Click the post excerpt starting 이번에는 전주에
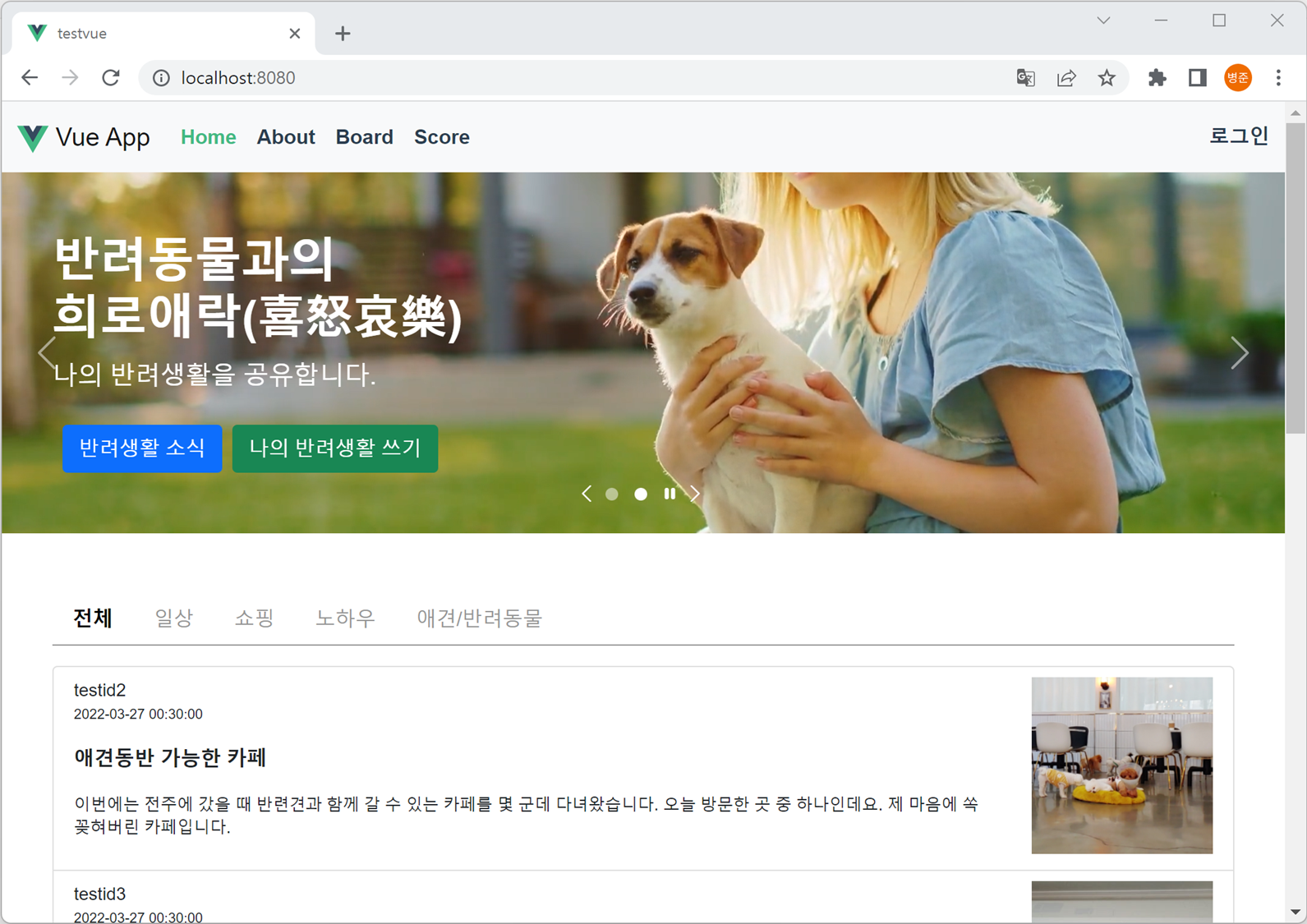Viewport: 1307px width, 924px height. click(x=526, y=815)
